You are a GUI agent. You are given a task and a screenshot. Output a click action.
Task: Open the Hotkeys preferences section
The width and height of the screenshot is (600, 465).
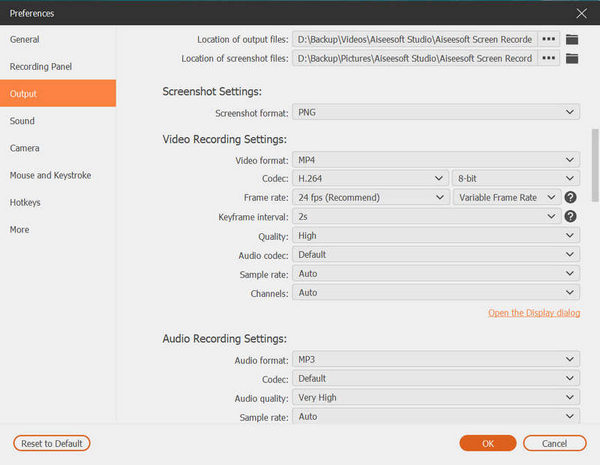[x=27, y=202]
